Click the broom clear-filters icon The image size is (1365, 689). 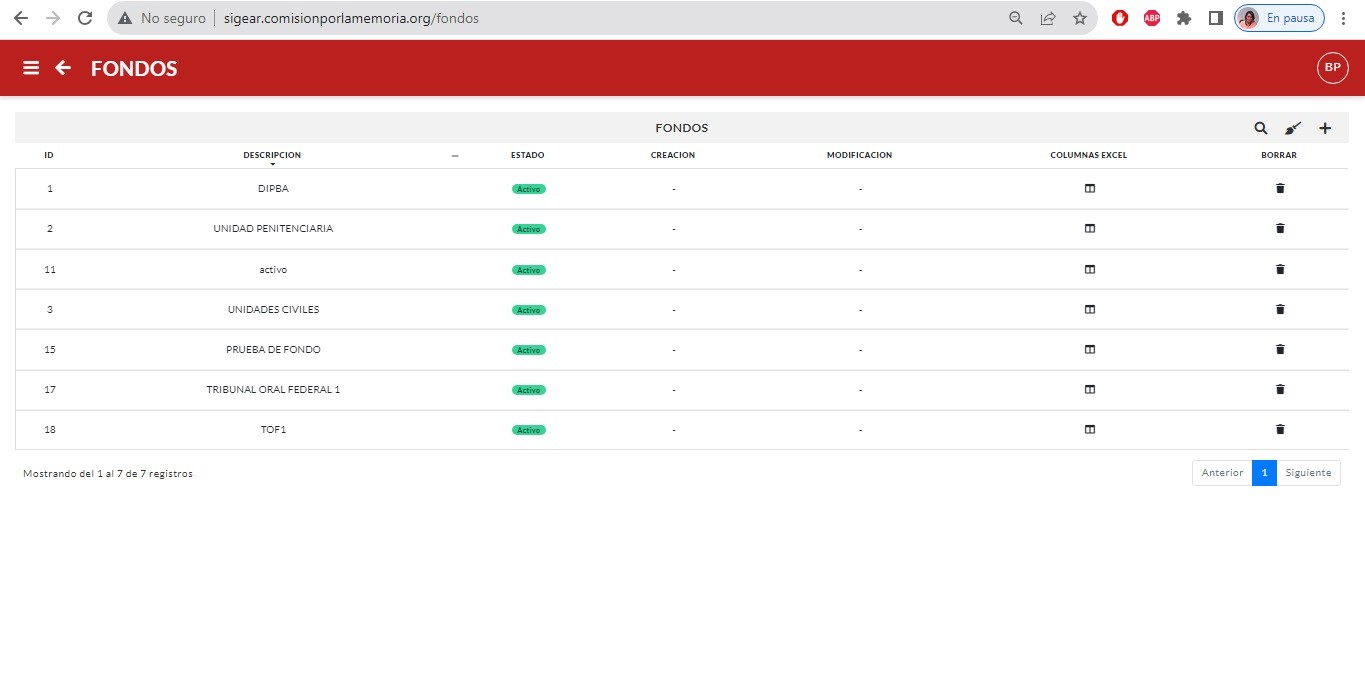click(x=1293, y=128)
